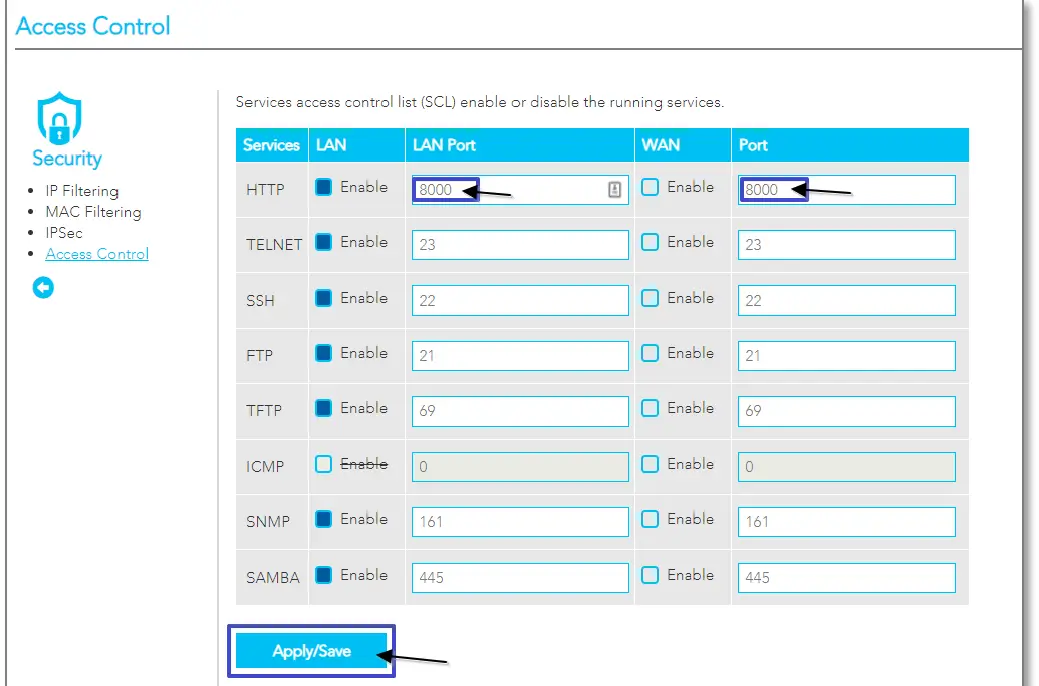Click the ICMP service label
This screenshot has width=1039, height=686.
tap(264, 466)
